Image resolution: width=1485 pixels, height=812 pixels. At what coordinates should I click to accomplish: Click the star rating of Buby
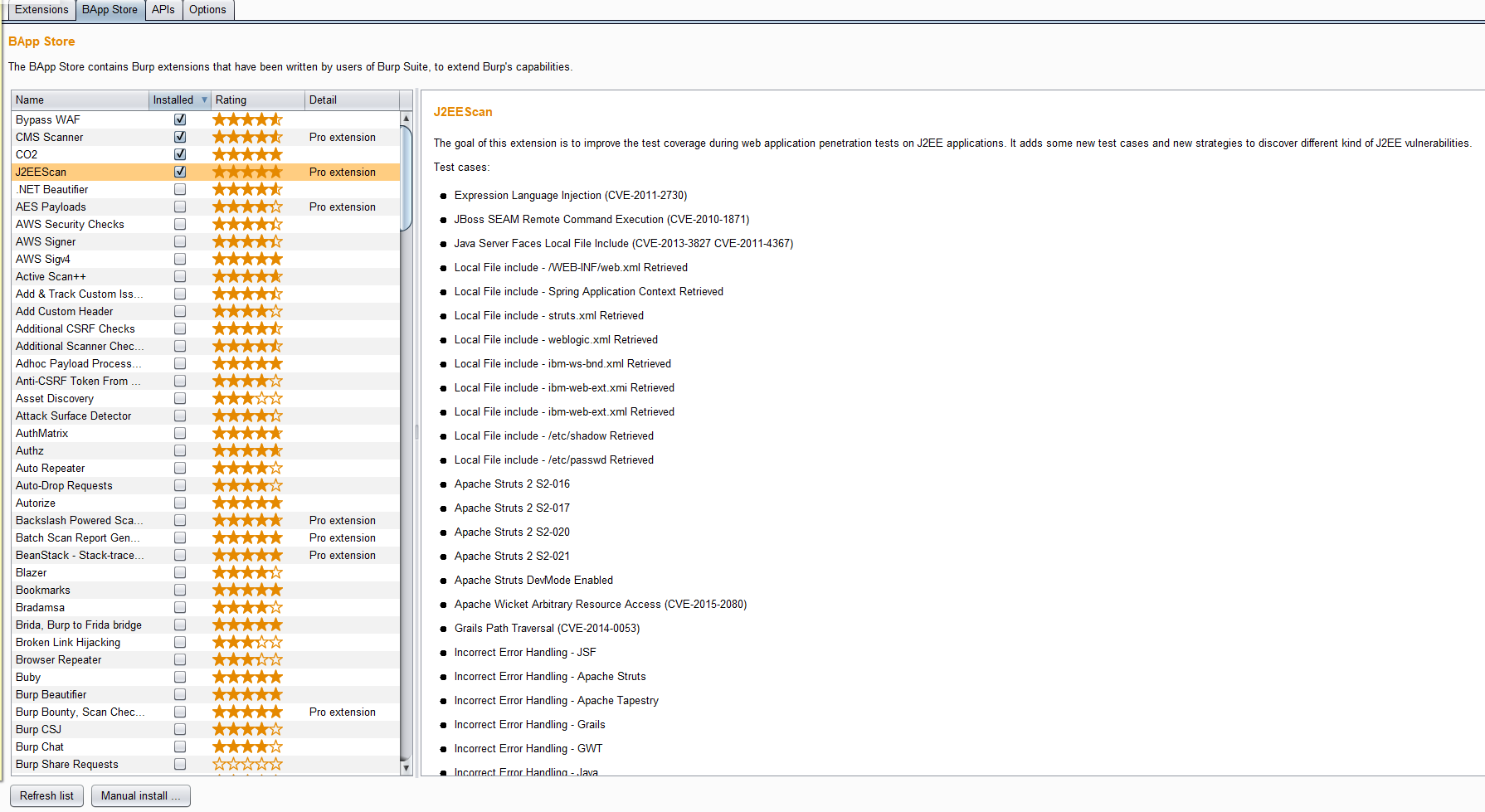(247, 677)
